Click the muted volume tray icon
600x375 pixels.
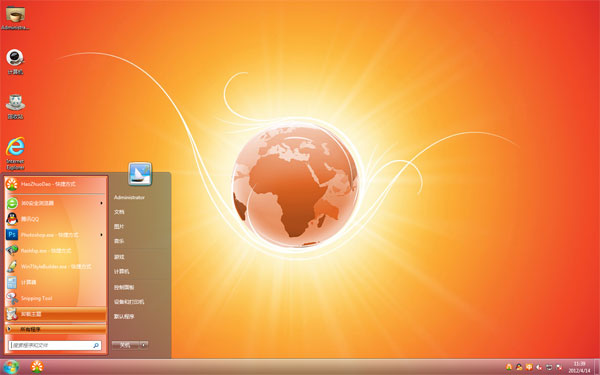[x=539, y=367]
